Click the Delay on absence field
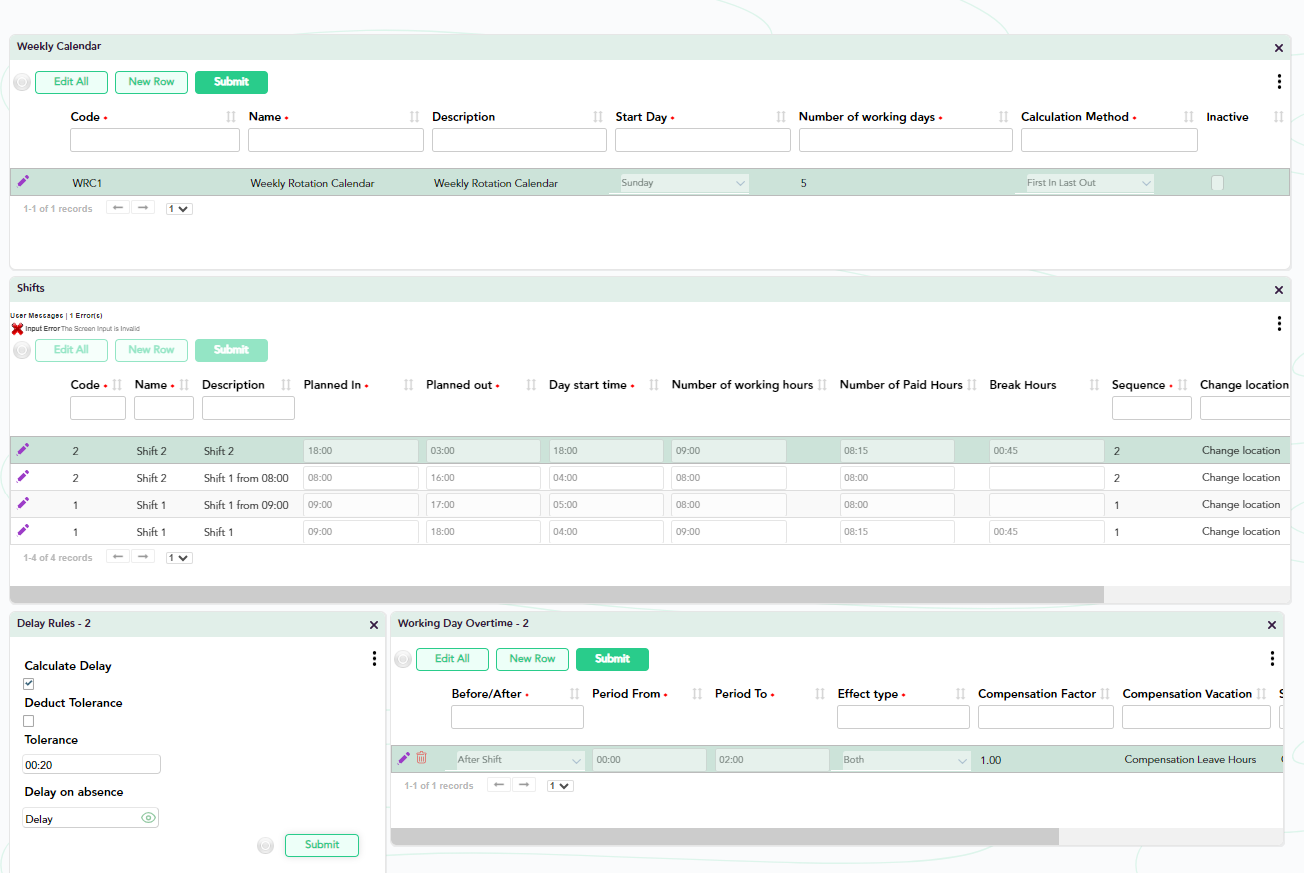This screenshot has height=873, width=1304. tap(91, 819)
